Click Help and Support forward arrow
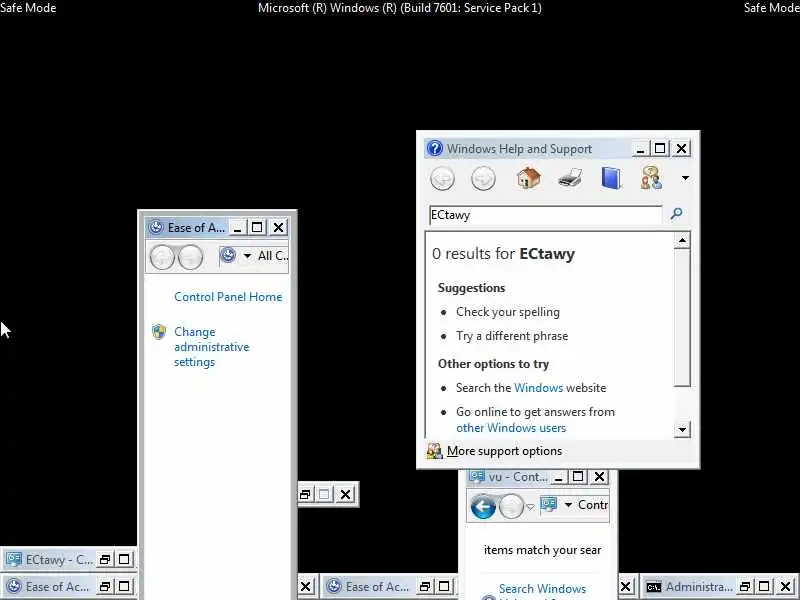This screenshot has height=600, width=800. coord(483,179)
